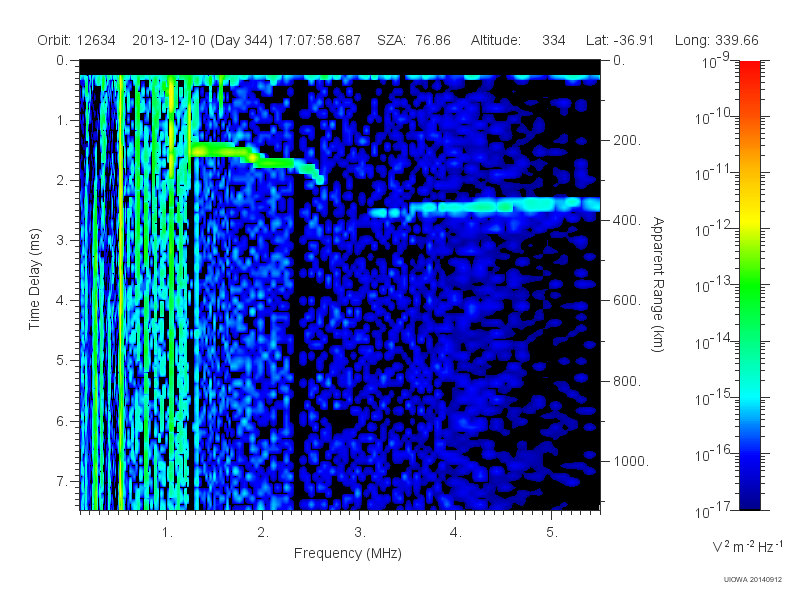Click the 10⁻¹¹ color bar tick label

point(714,173)
